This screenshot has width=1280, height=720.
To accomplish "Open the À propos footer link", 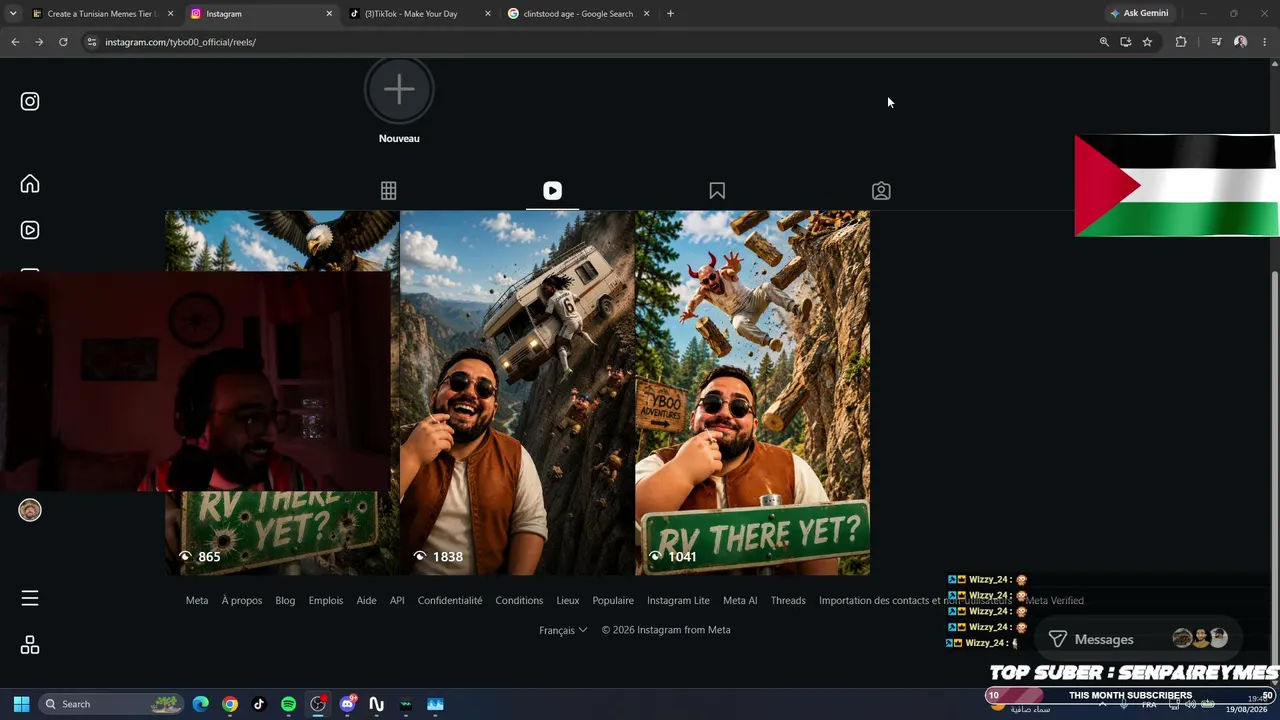I will pos(242,601).
